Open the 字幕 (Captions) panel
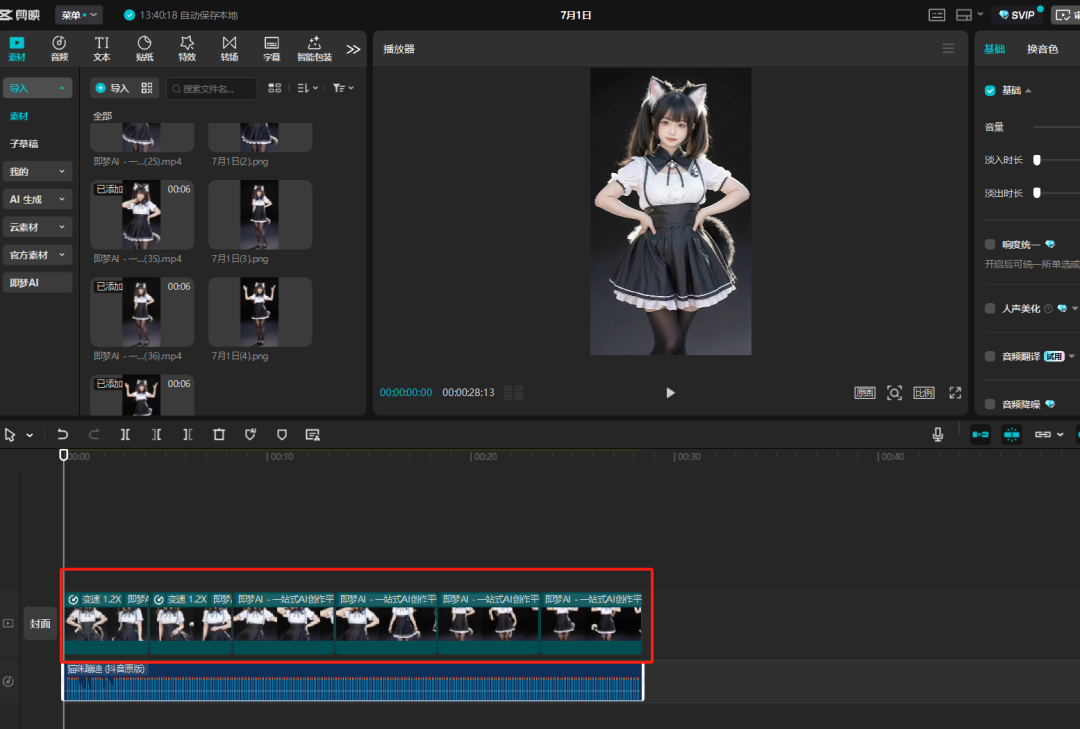1080x729 pixels. click(270, 47)
